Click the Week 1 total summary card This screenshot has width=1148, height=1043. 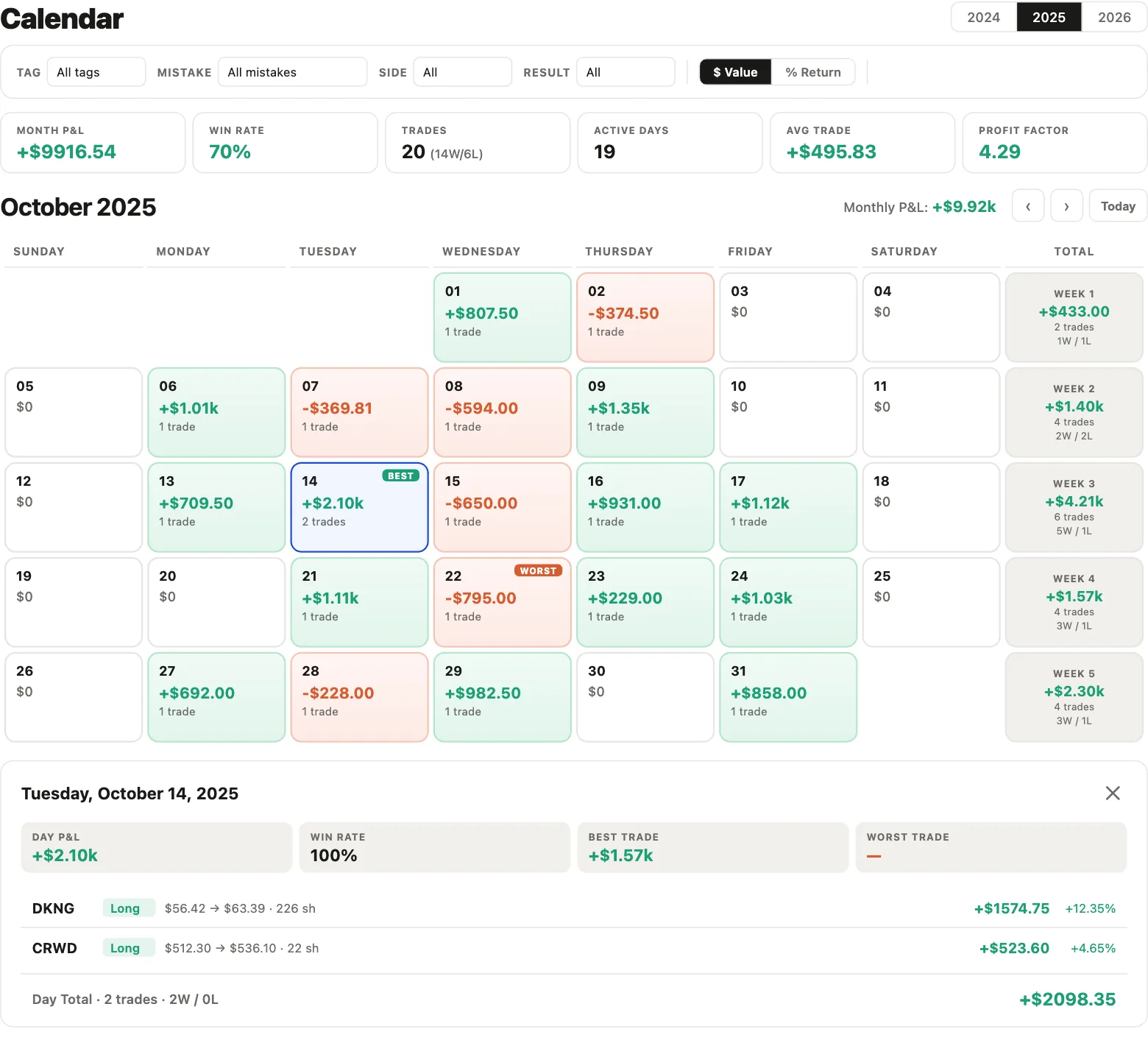coord(1074,317)
